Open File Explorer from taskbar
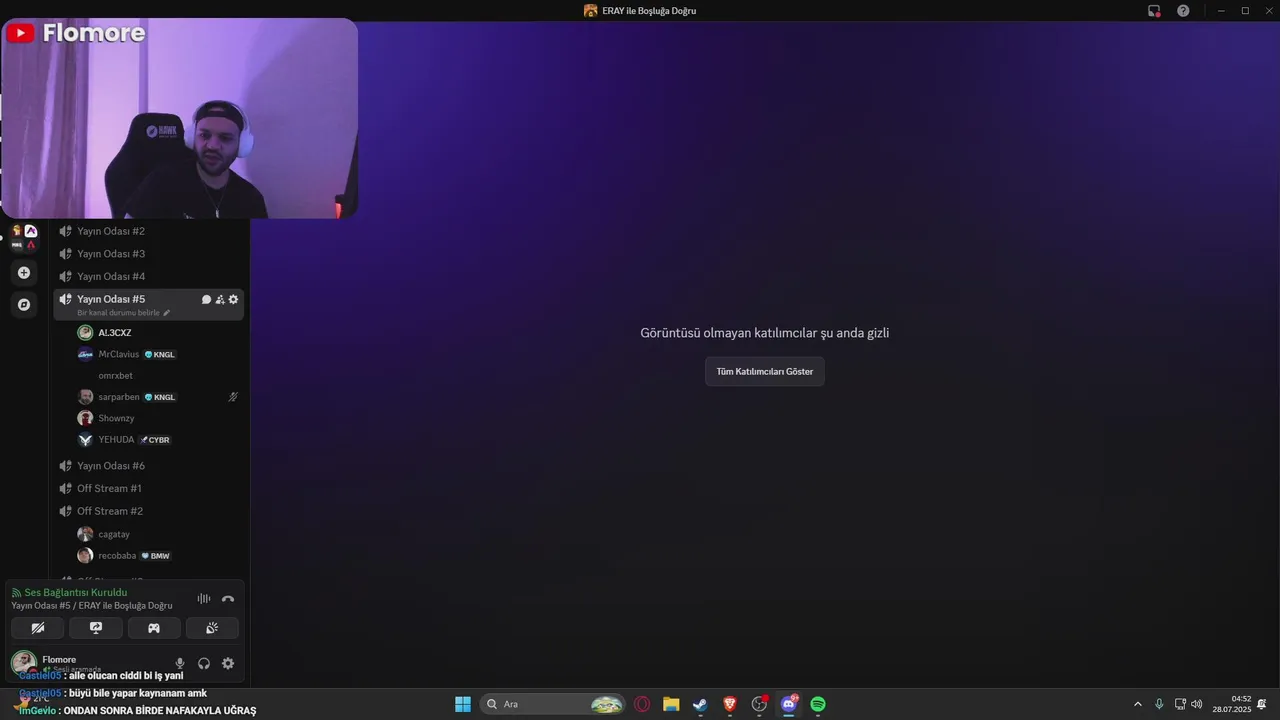The image size is (1280, 720). click(671, 704)
